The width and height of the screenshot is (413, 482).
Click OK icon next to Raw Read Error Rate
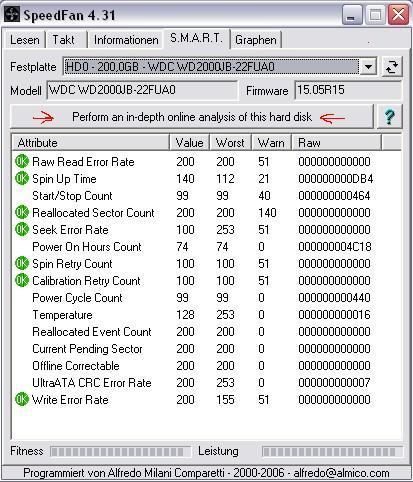point(22,162)
